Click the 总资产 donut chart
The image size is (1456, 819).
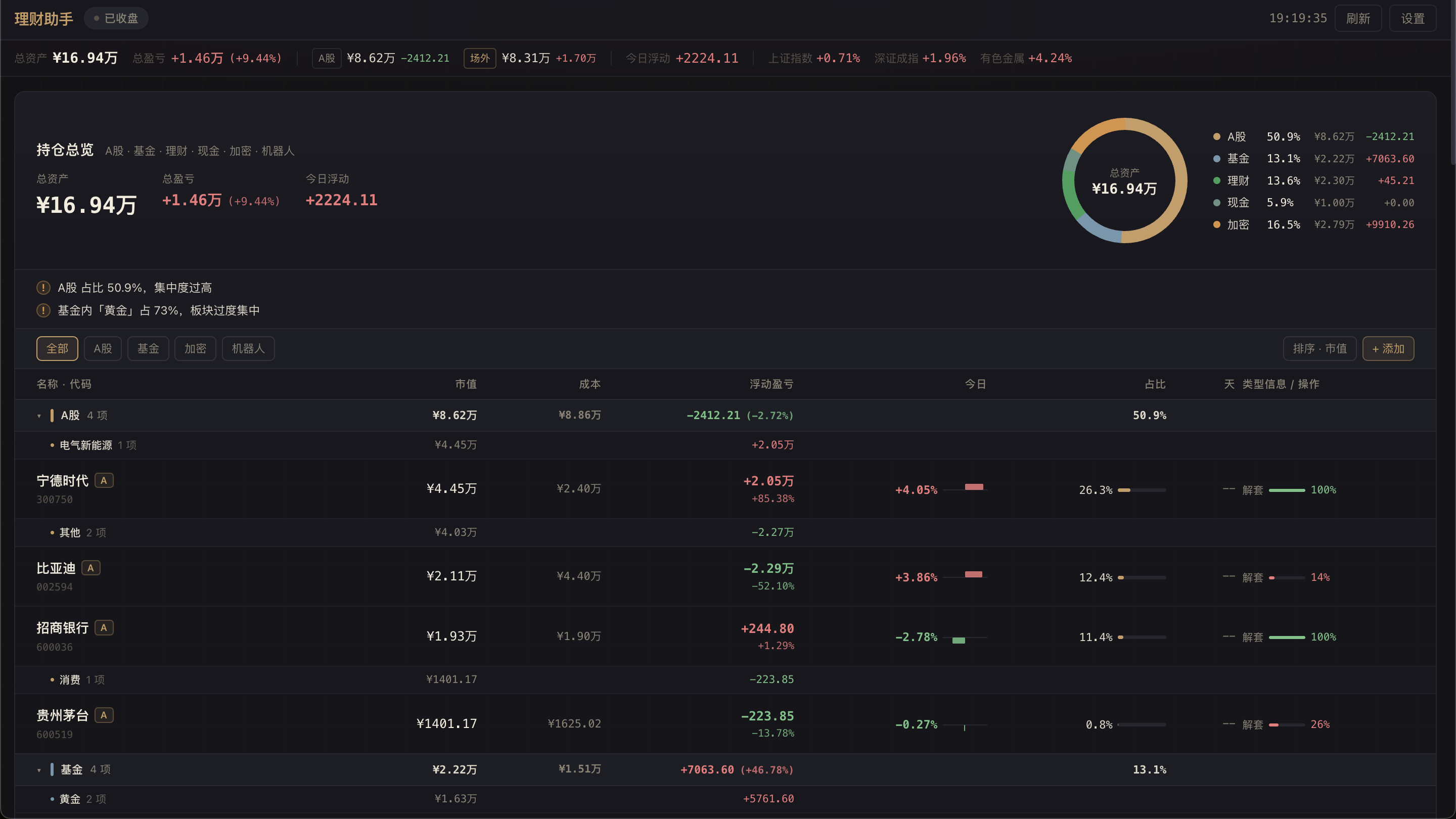point(1124,180)
